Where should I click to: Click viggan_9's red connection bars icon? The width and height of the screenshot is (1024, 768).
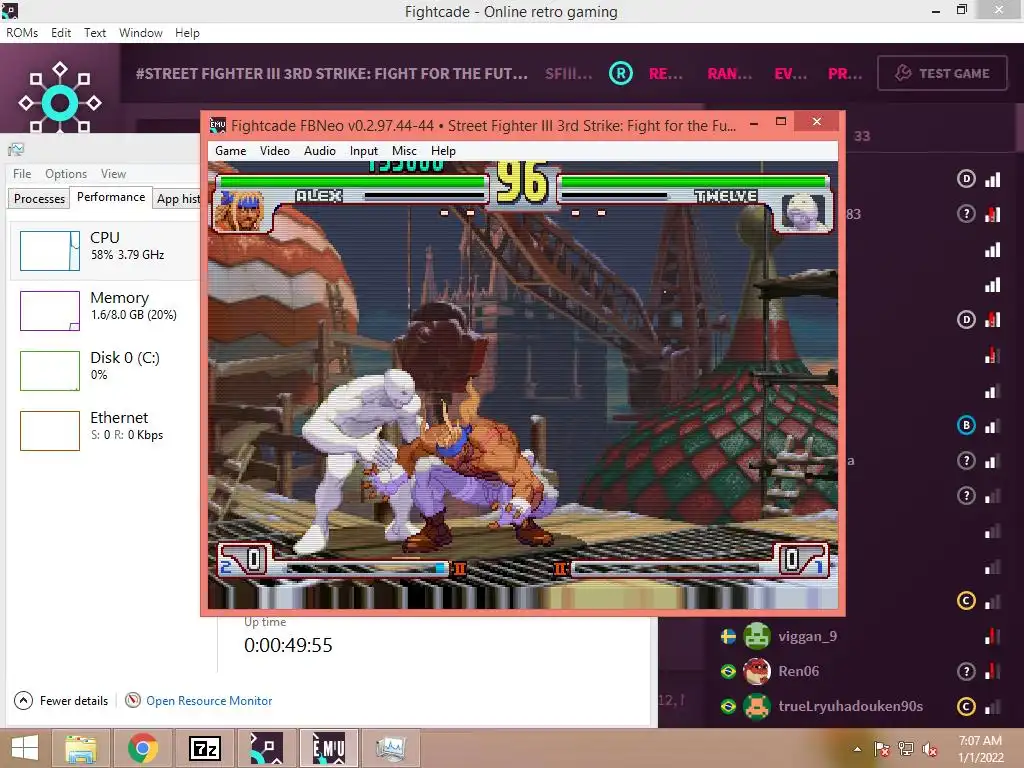993,636
